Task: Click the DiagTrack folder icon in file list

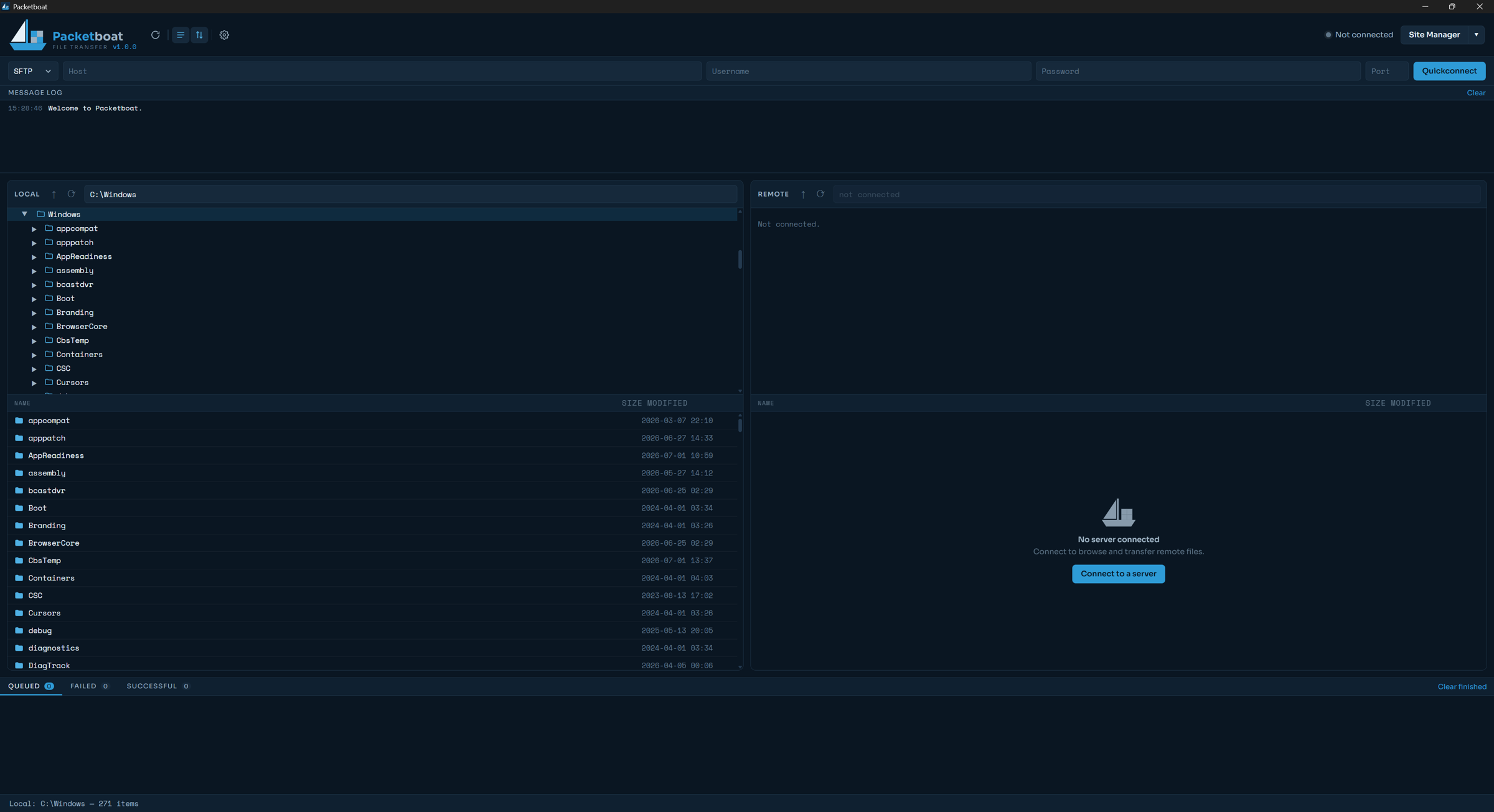Action: [19, 665]
